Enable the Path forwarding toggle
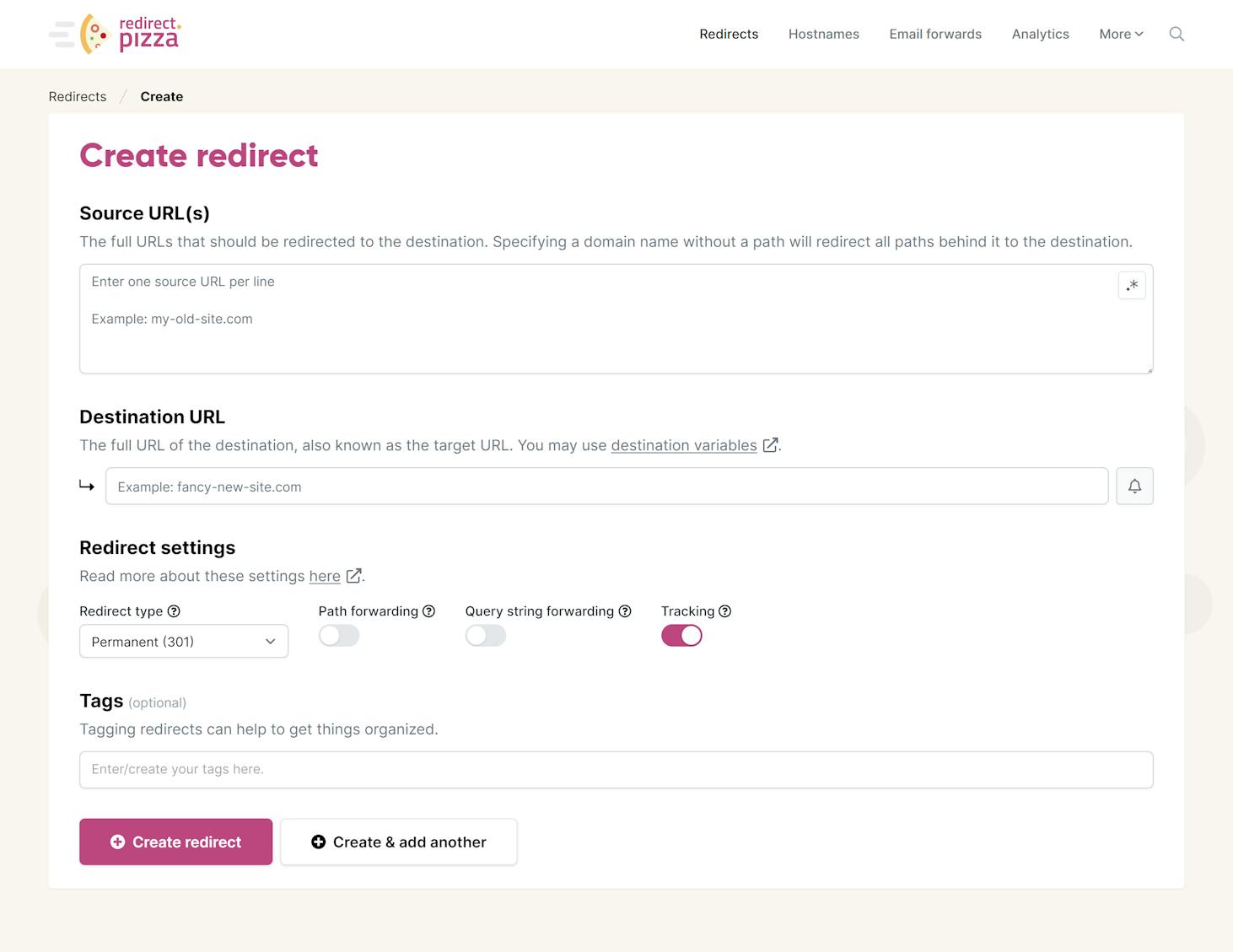The width and height of the screenshot is (1233, 952). [338, 635]
